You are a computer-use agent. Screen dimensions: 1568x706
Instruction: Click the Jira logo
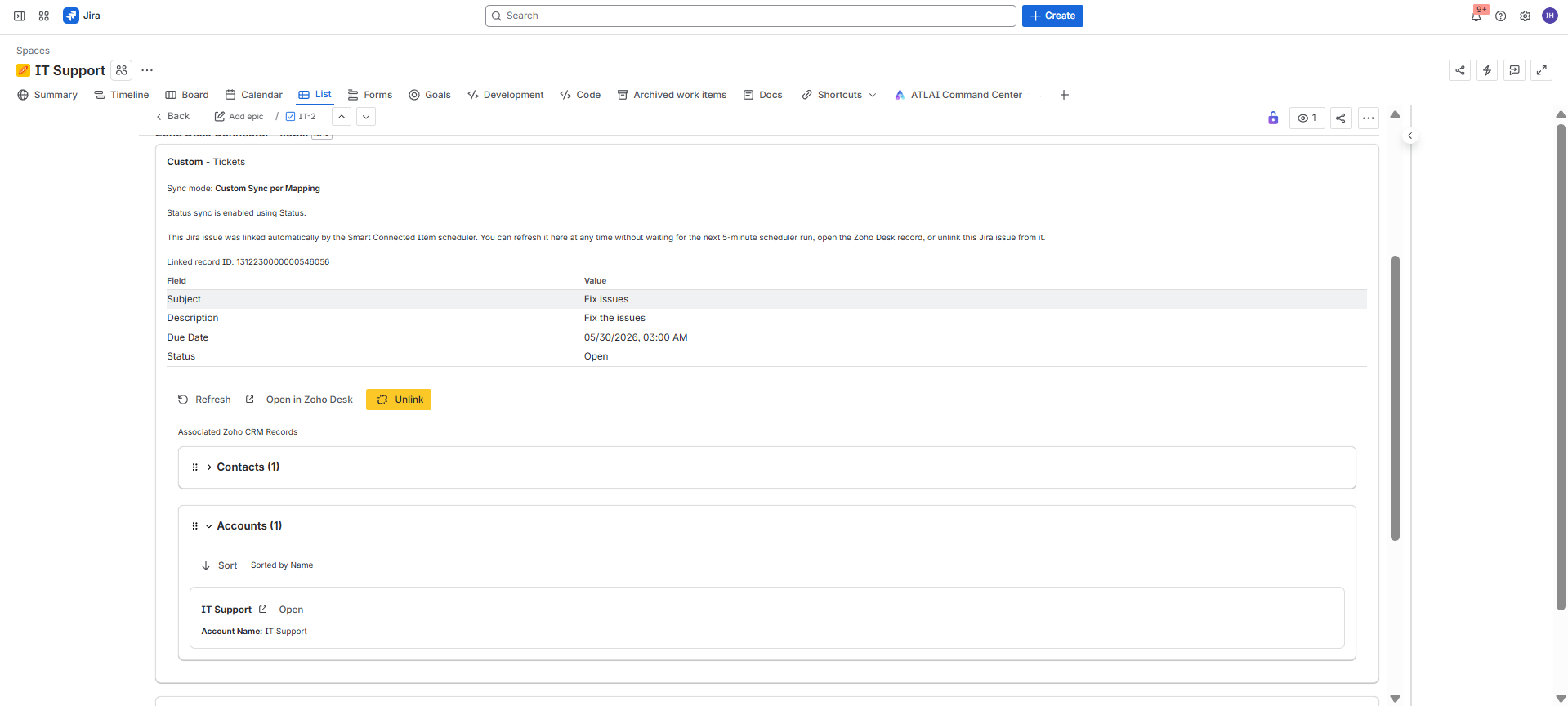82,16
